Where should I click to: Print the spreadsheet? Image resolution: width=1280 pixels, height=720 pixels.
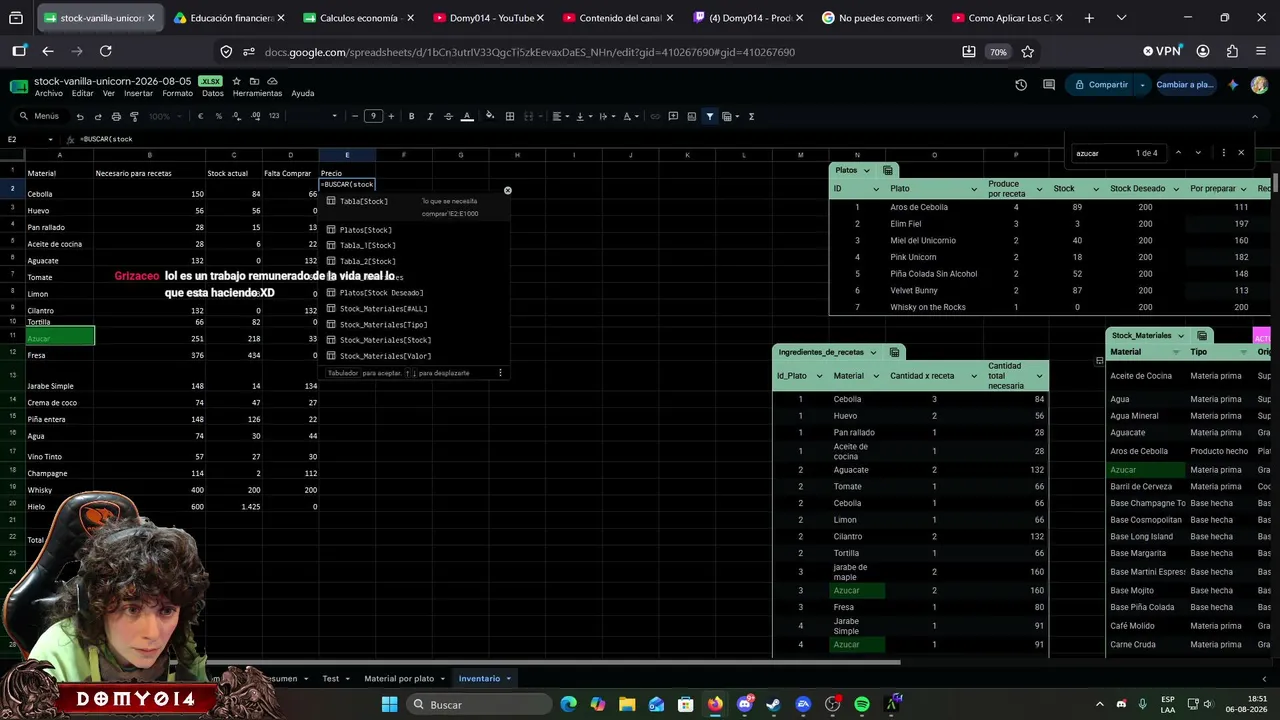point(116,116)
